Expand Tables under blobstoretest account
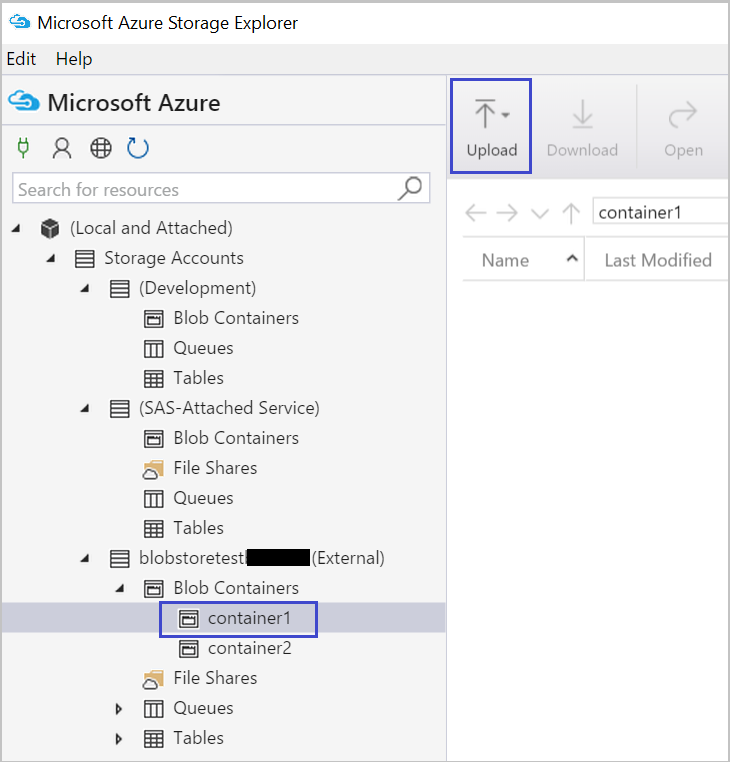Image resolution: width=730 pixels, height=762 pixels. point(119,739)
